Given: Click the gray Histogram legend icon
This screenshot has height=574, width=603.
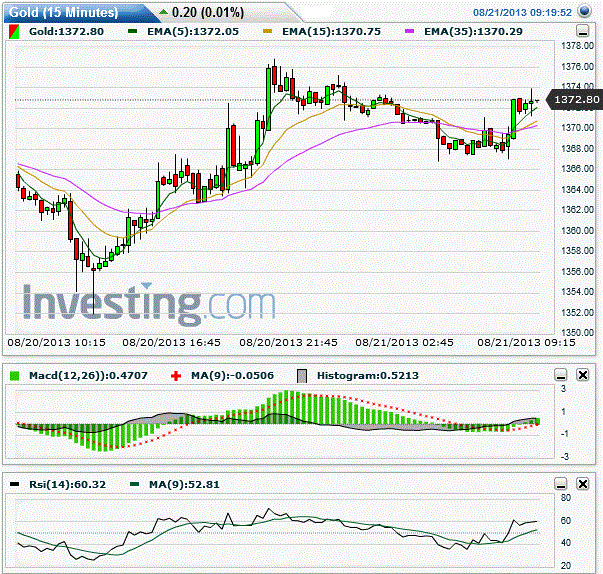Looking at the screenshot, I should tap(302, 376).
